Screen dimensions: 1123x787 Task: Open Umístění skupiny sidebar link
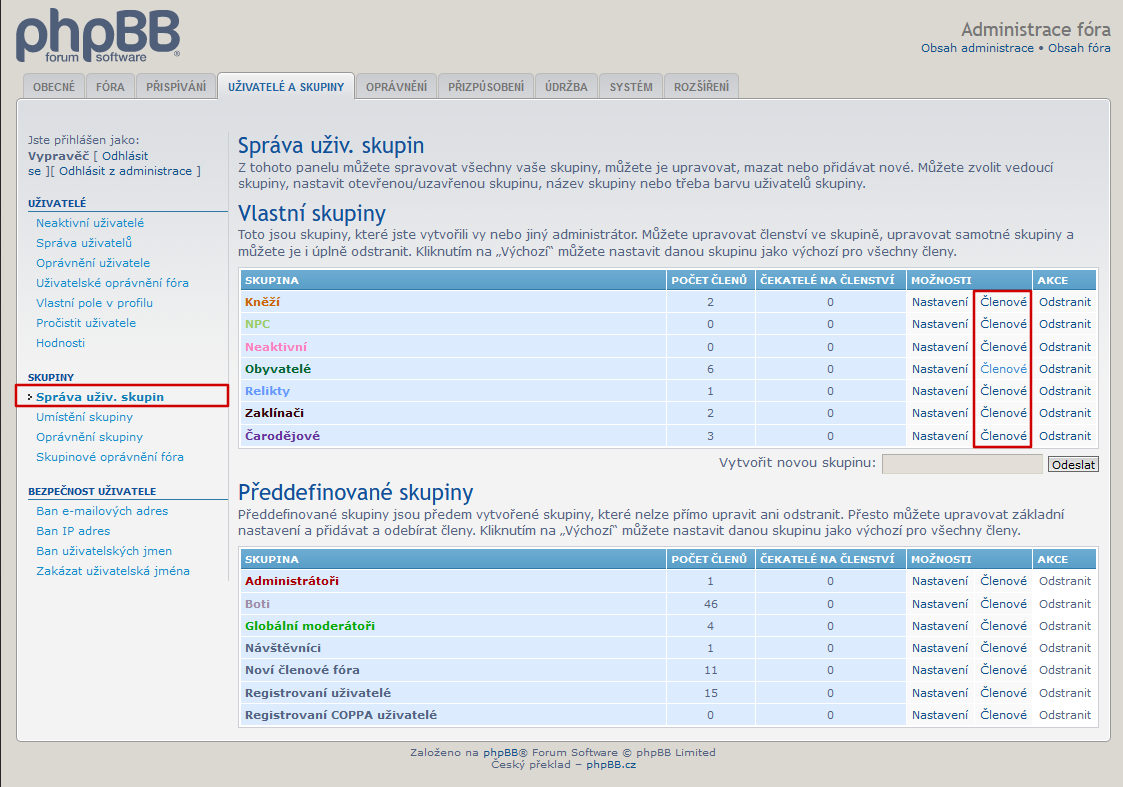point(85,417)
